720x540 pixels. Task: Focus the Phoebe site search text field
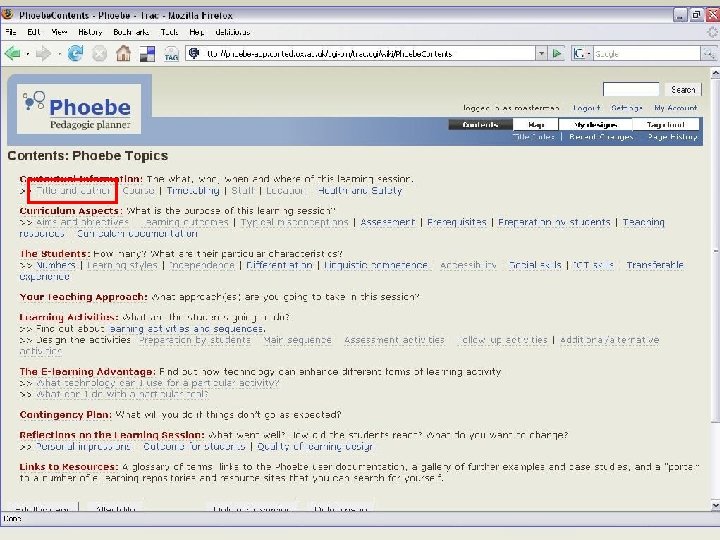[x=631, y=90]
